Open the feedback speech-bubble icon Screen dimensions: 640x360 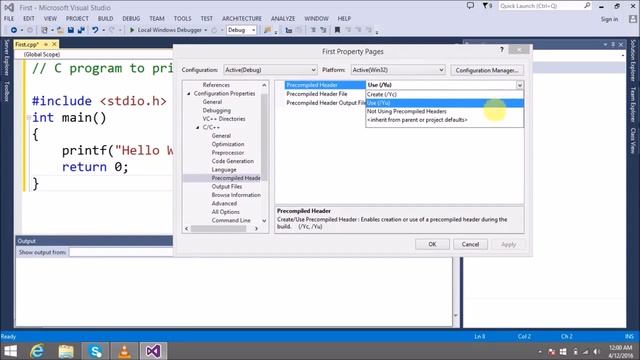coord(470,6)
